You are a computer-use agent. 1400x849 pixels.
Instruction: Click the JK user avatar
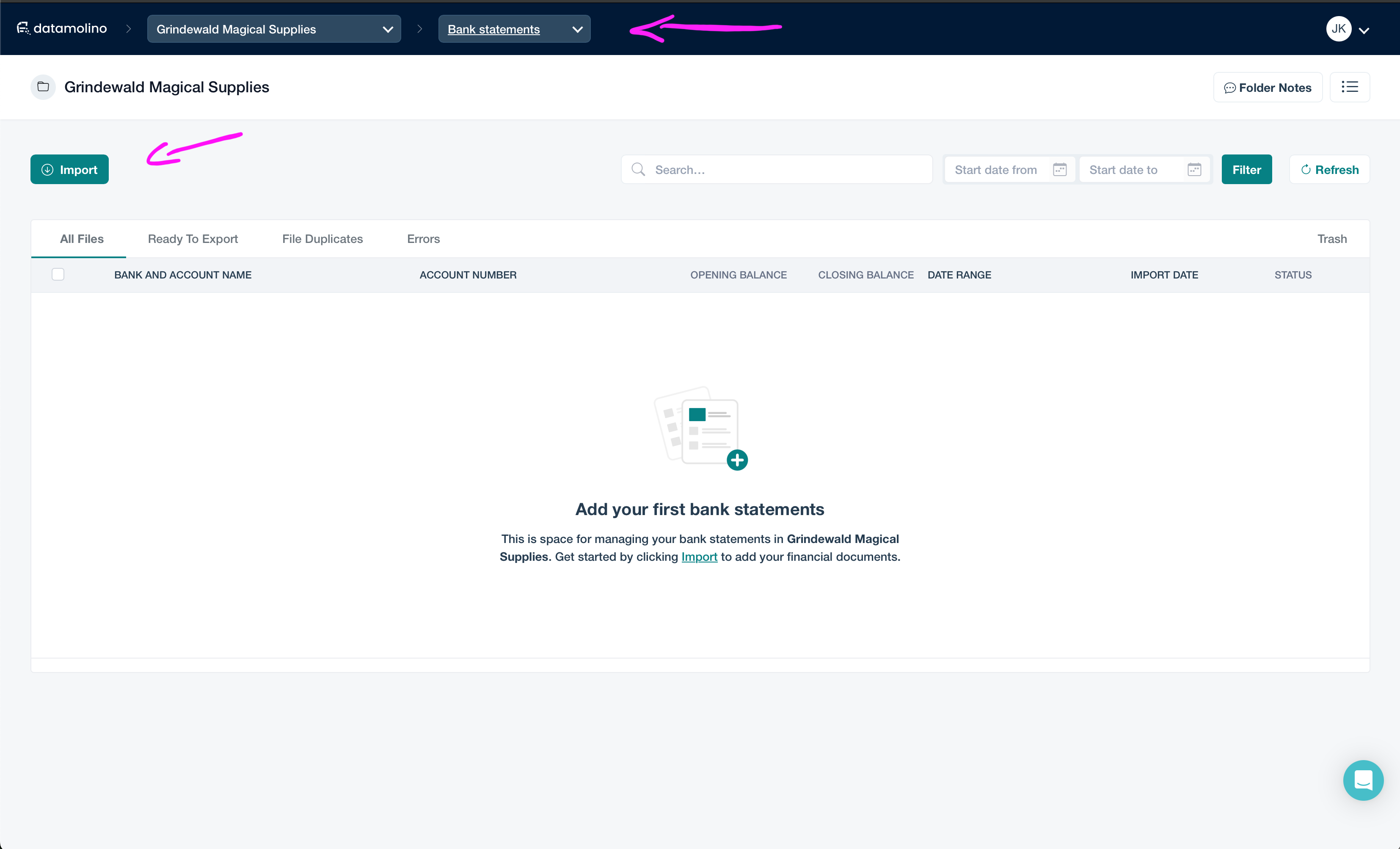pyautogui.click(x=1339, y=29)
